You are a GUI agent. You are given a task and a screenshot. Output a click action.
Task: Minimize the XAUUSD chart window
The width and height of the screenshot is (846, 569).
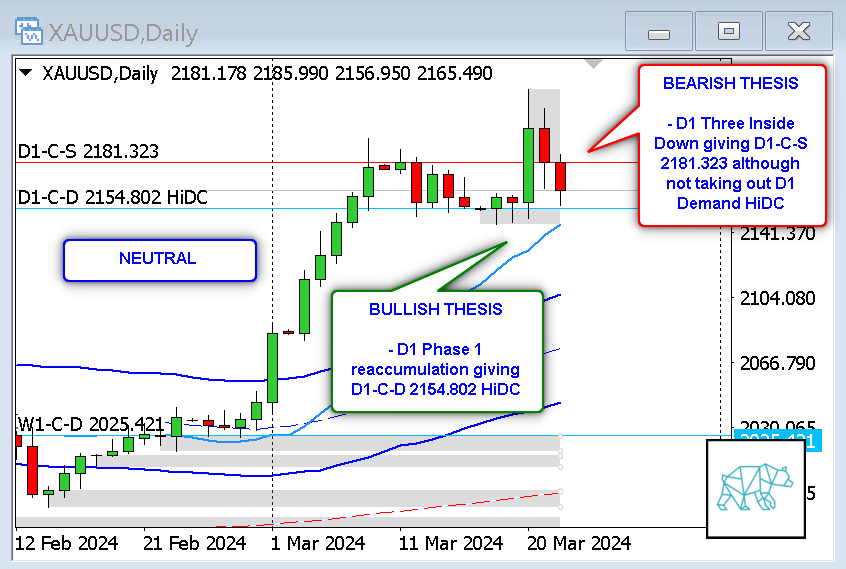[x=658, y=32]
